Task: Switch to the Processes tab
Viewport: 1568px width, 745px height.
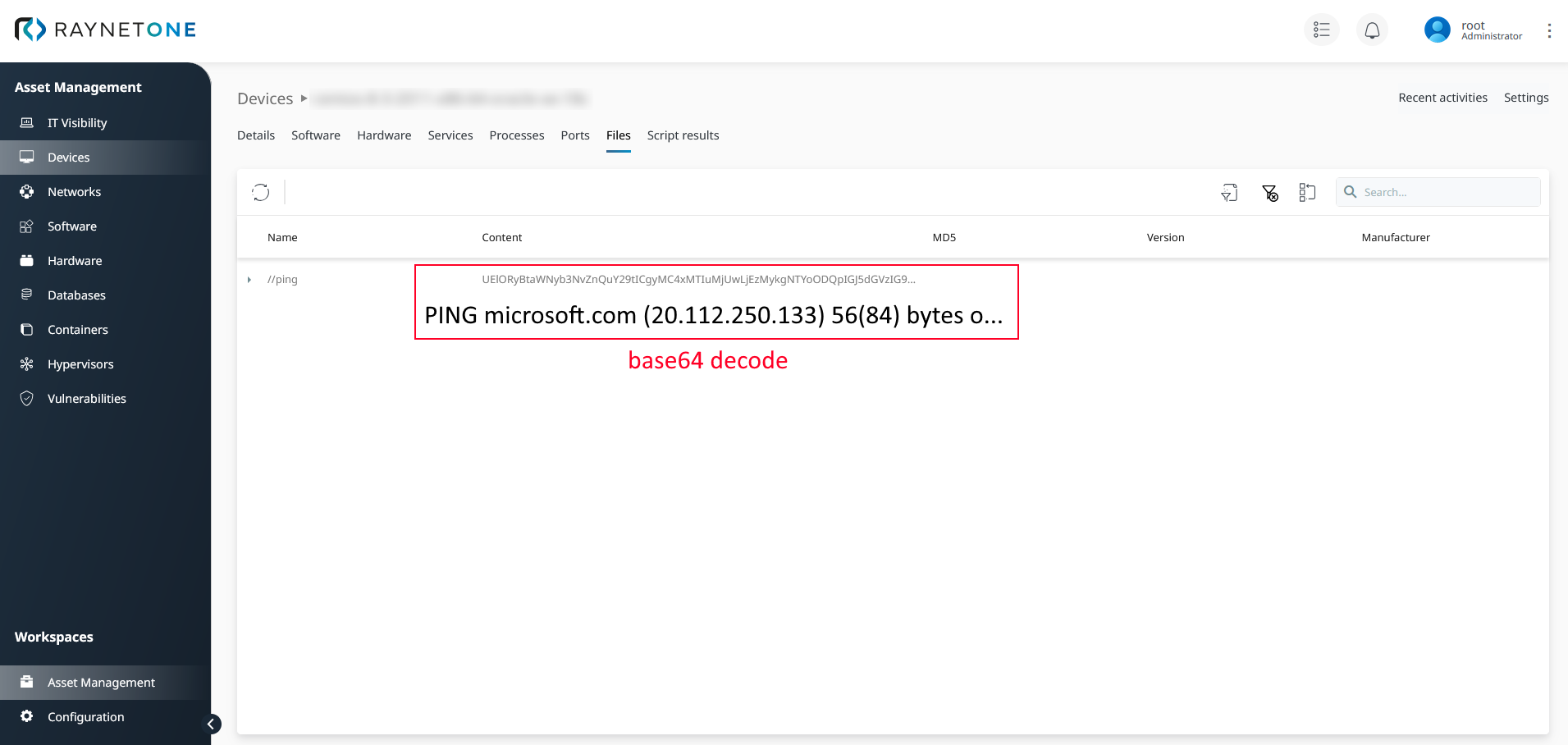Action: [516, 135]
